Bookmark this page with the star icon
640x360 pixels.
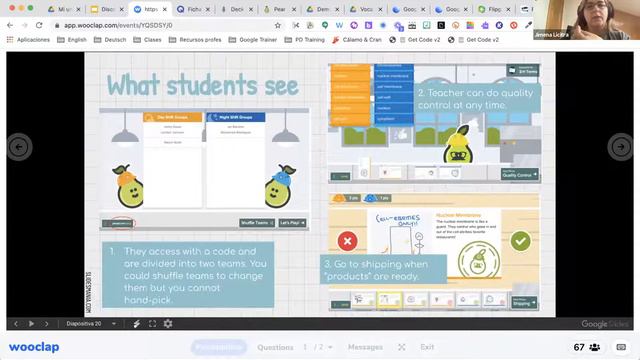pos(278,25)
